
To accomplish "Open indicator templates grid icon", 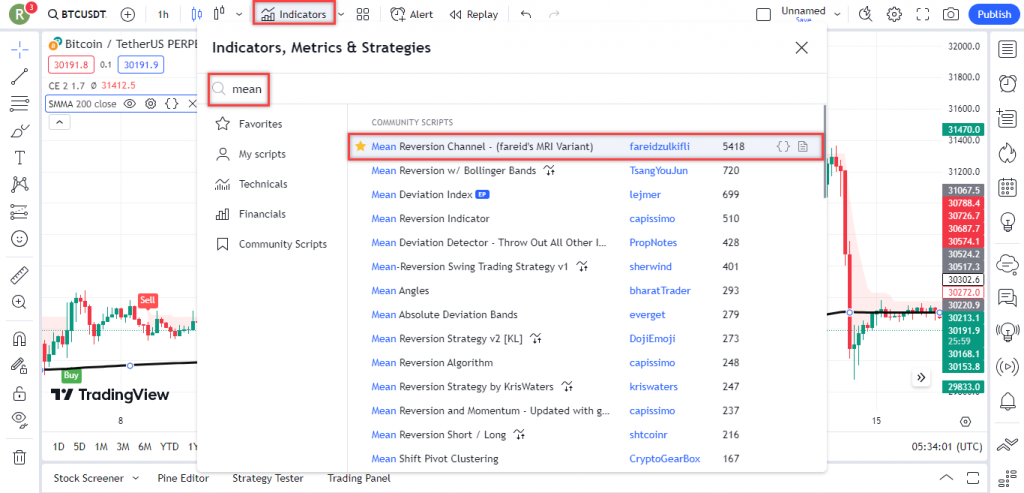I will (363, 14).
